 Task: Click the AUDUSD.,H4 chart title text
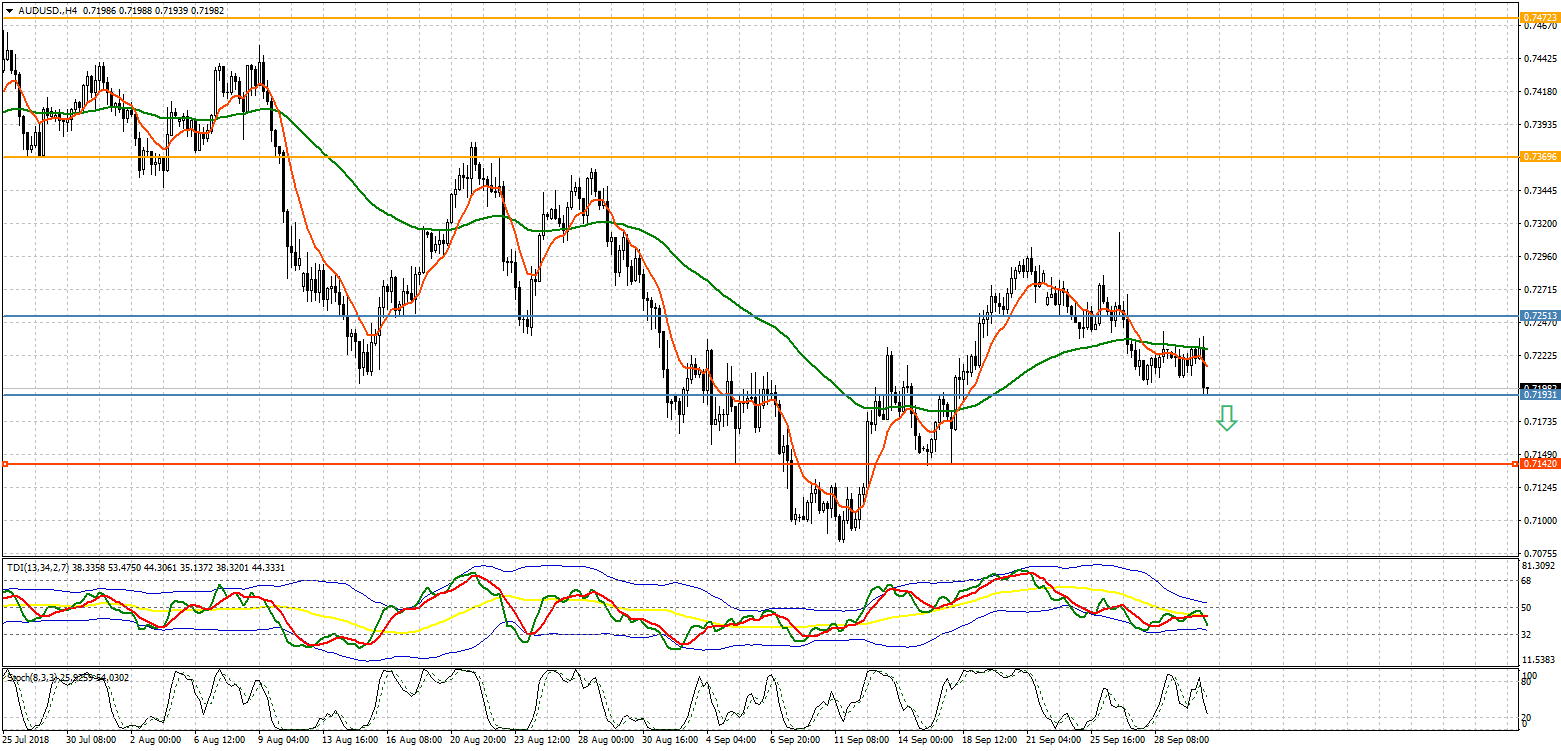[47, 9]
